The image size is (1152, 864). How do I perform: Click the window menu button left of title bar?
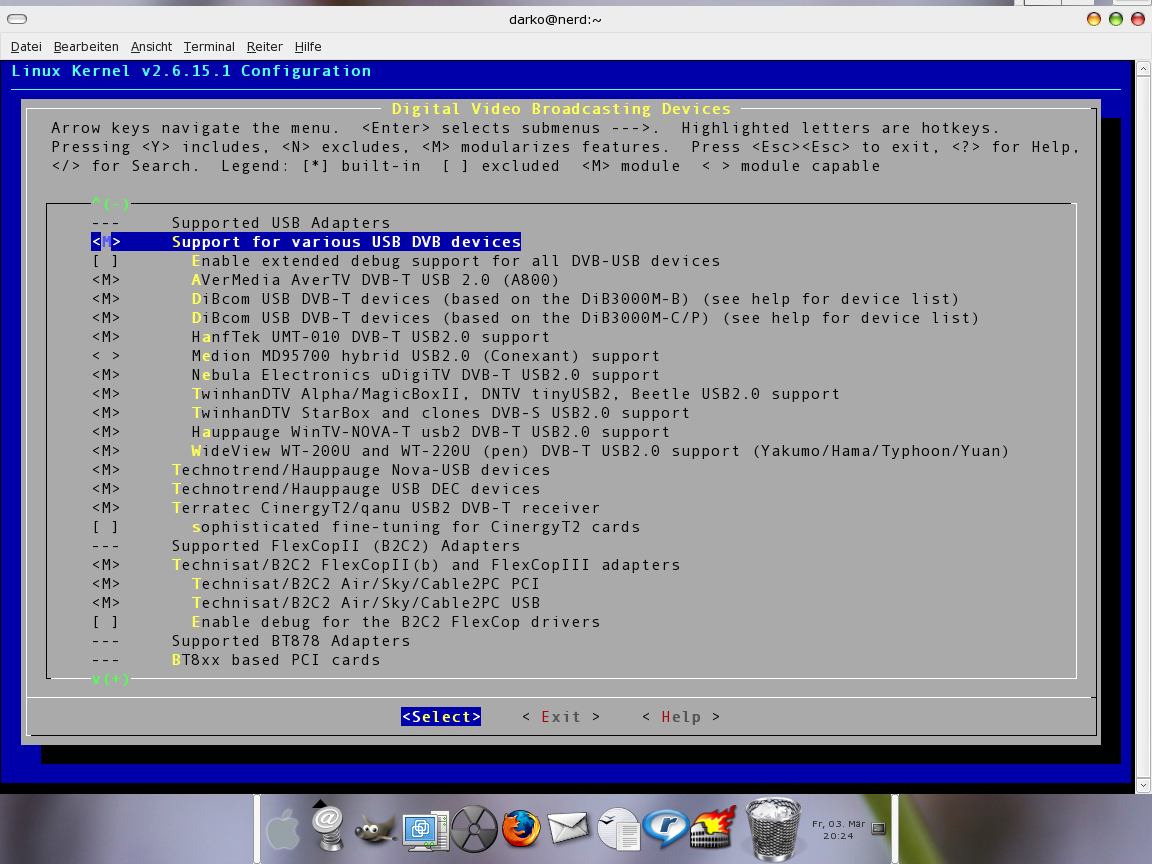coord(17,19)
